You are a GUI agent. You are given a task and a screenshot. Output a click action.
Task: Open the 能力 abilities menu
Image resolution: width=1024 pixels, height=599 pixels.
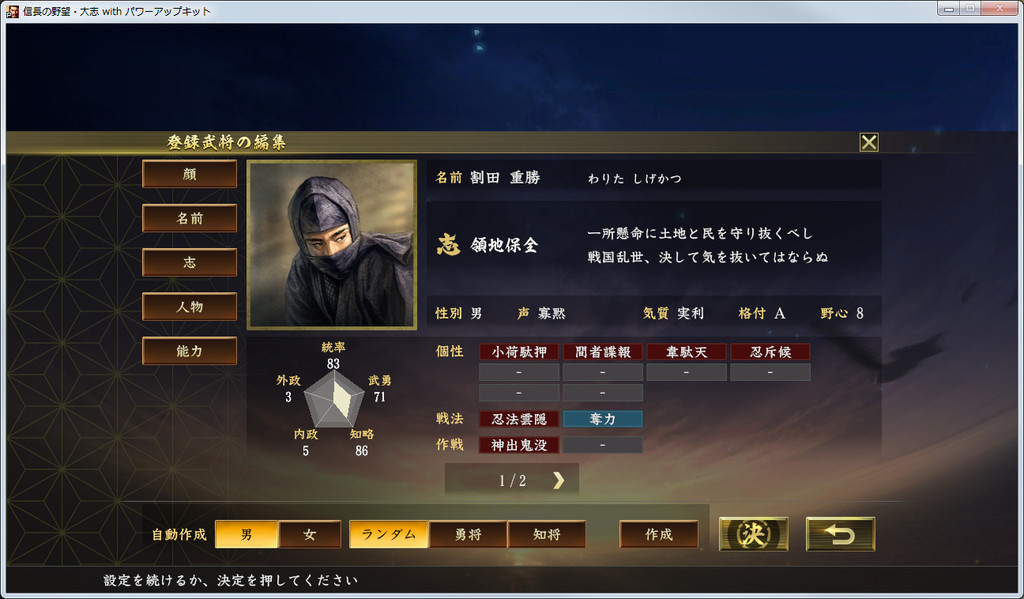[189, 351]
